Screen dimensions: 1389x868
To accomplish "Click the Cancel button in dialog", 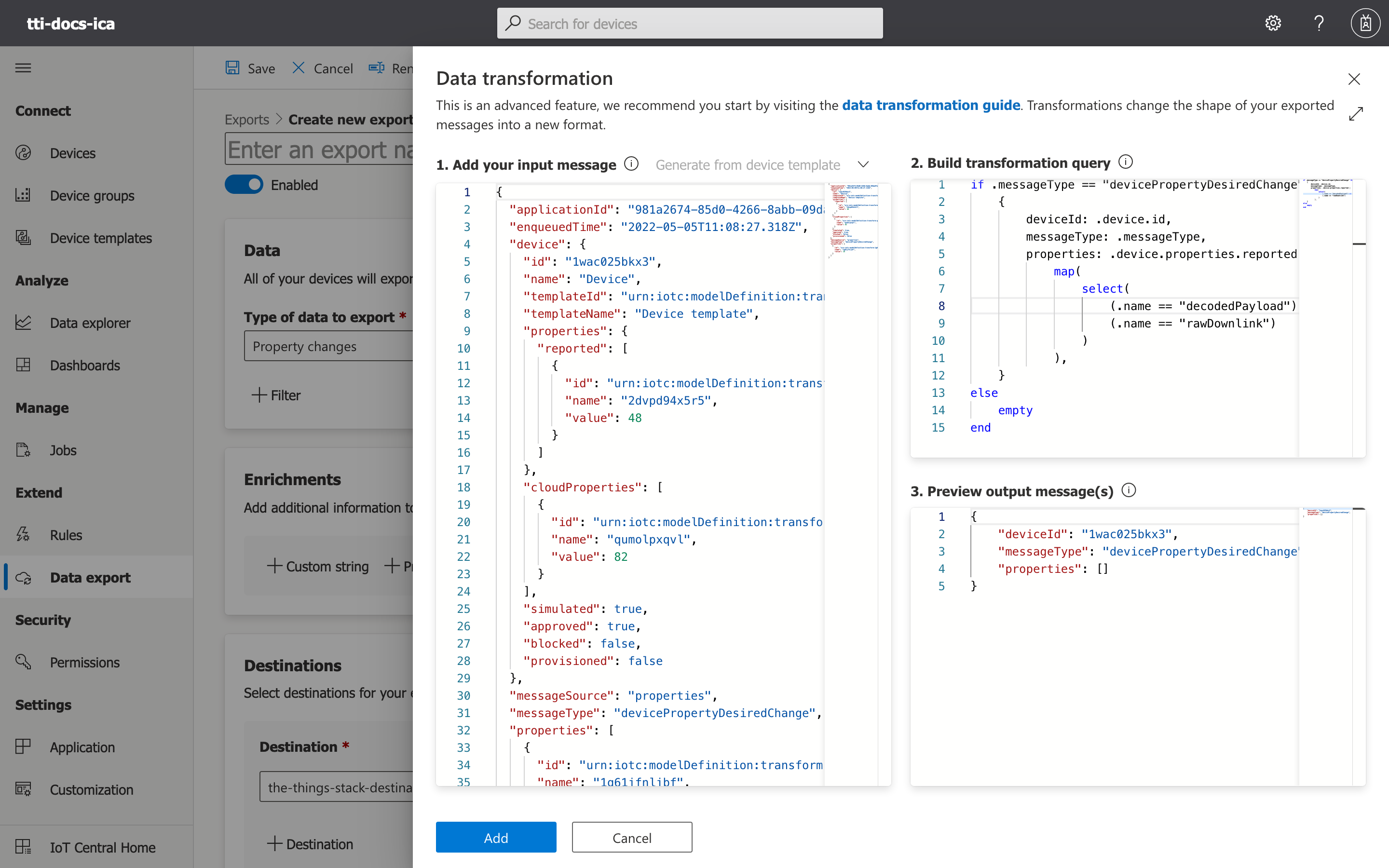I will (631, 838).
